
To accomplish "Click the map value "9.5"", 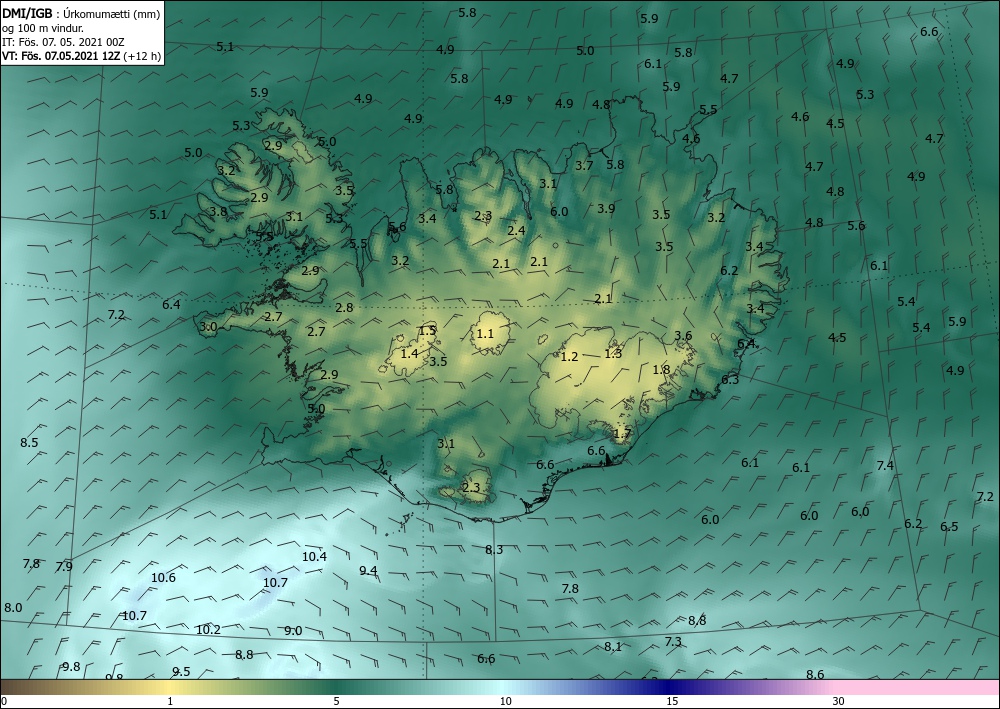I will coord(181,671).
